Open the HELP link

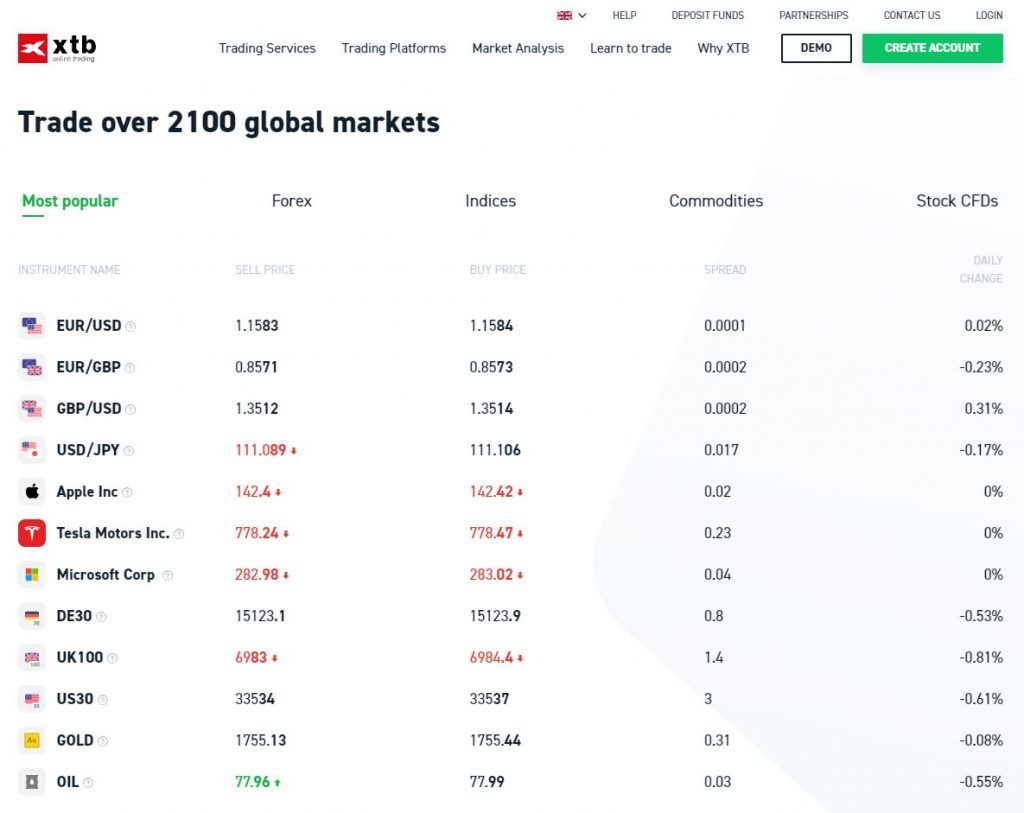tap(624, 15)
